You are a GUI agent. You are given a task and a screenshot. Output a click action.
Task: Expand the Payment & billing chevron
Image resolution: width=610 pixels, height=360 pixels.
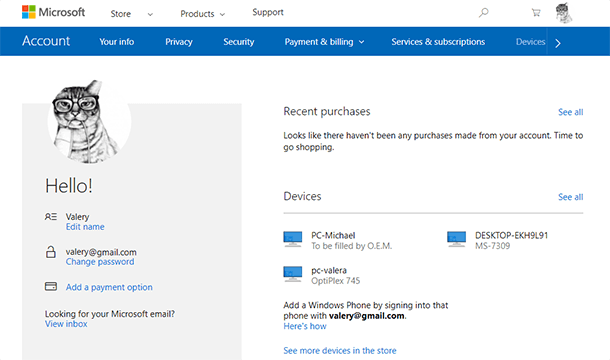coord(361,42)
